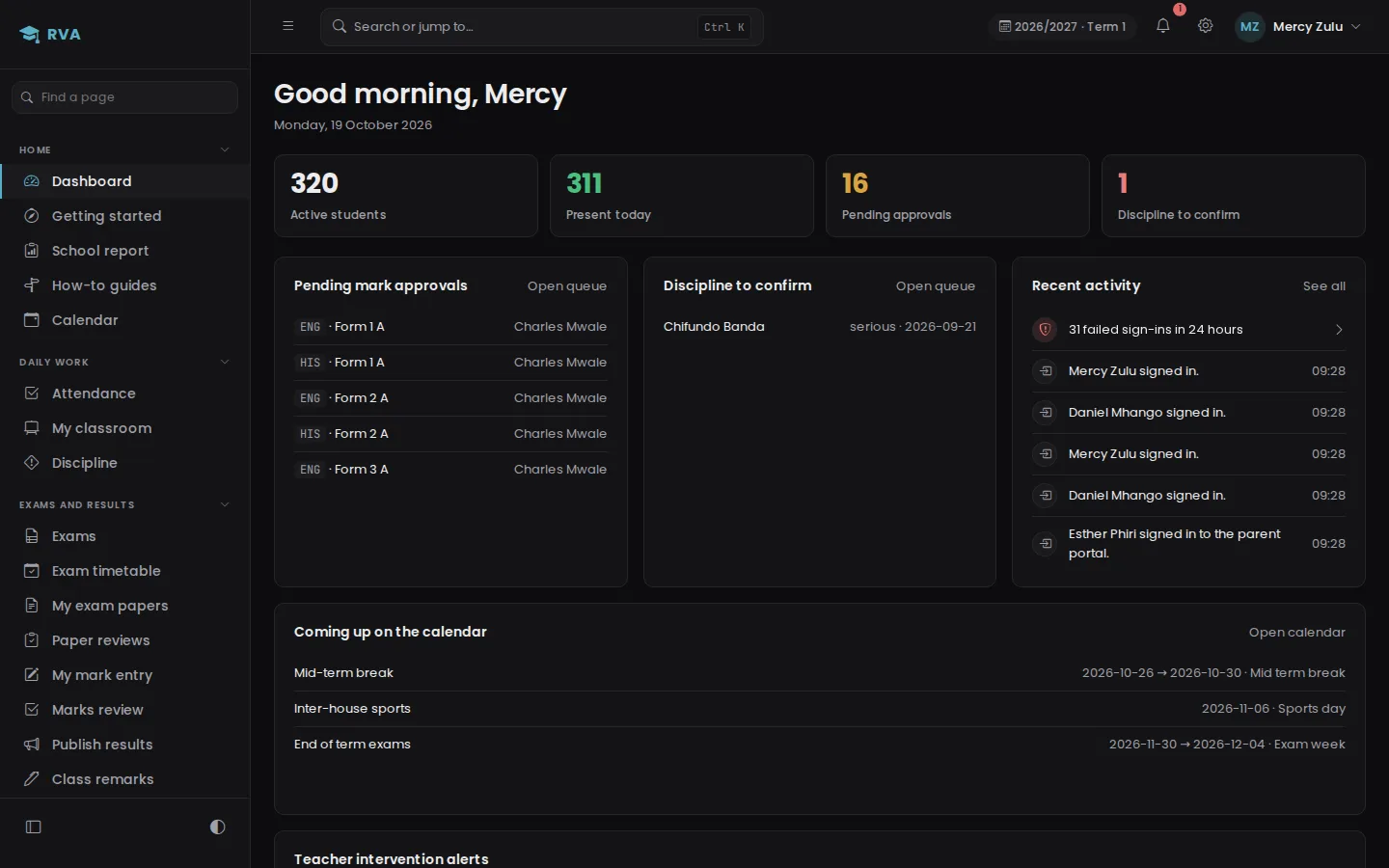Open Exams in the sidebar
This screenshot has height=868, width=1389.
(x=124, y=536)
